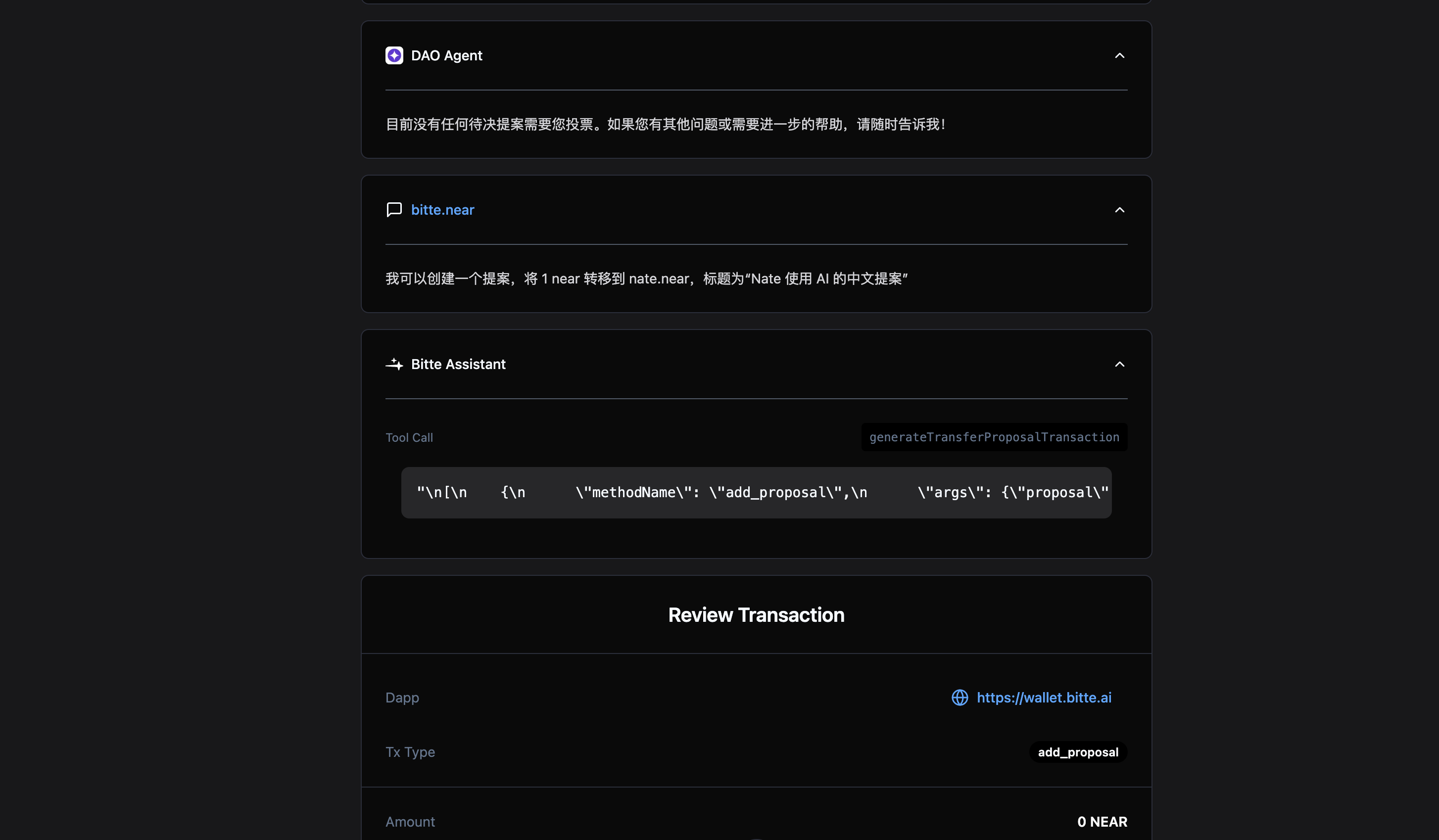This screenshot has height=840, width=1439.
Task: Click the Tool Call label
Action: coord(409,437)
